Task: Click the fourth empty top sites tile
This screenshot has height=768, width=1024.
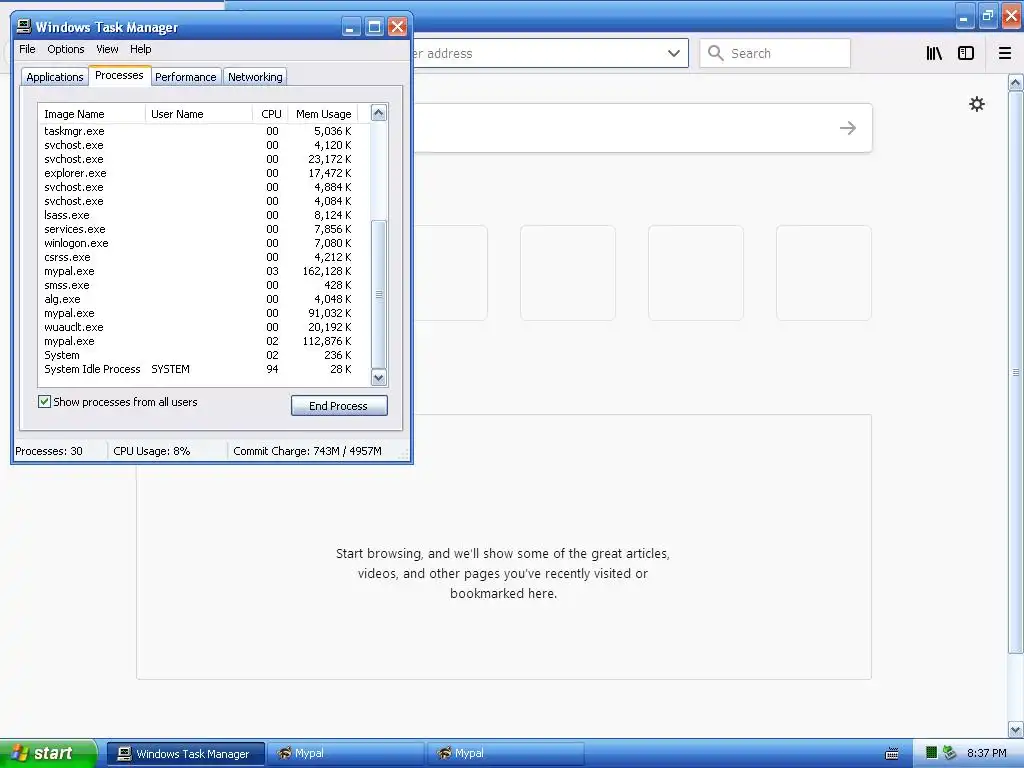Action: click(824, 273)
